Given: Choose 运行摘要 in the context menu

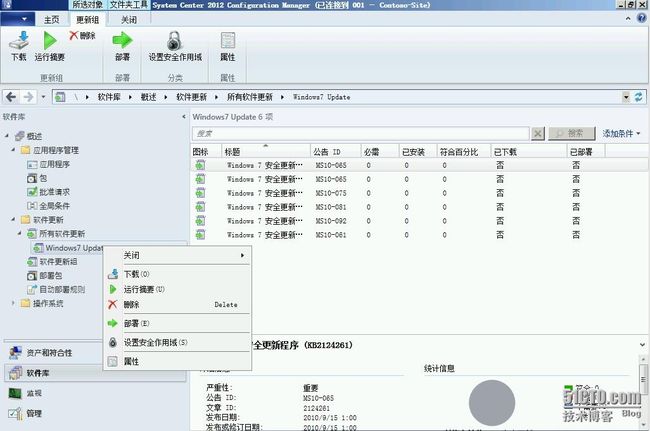Looking at the screenshot, I should point(177,289).
